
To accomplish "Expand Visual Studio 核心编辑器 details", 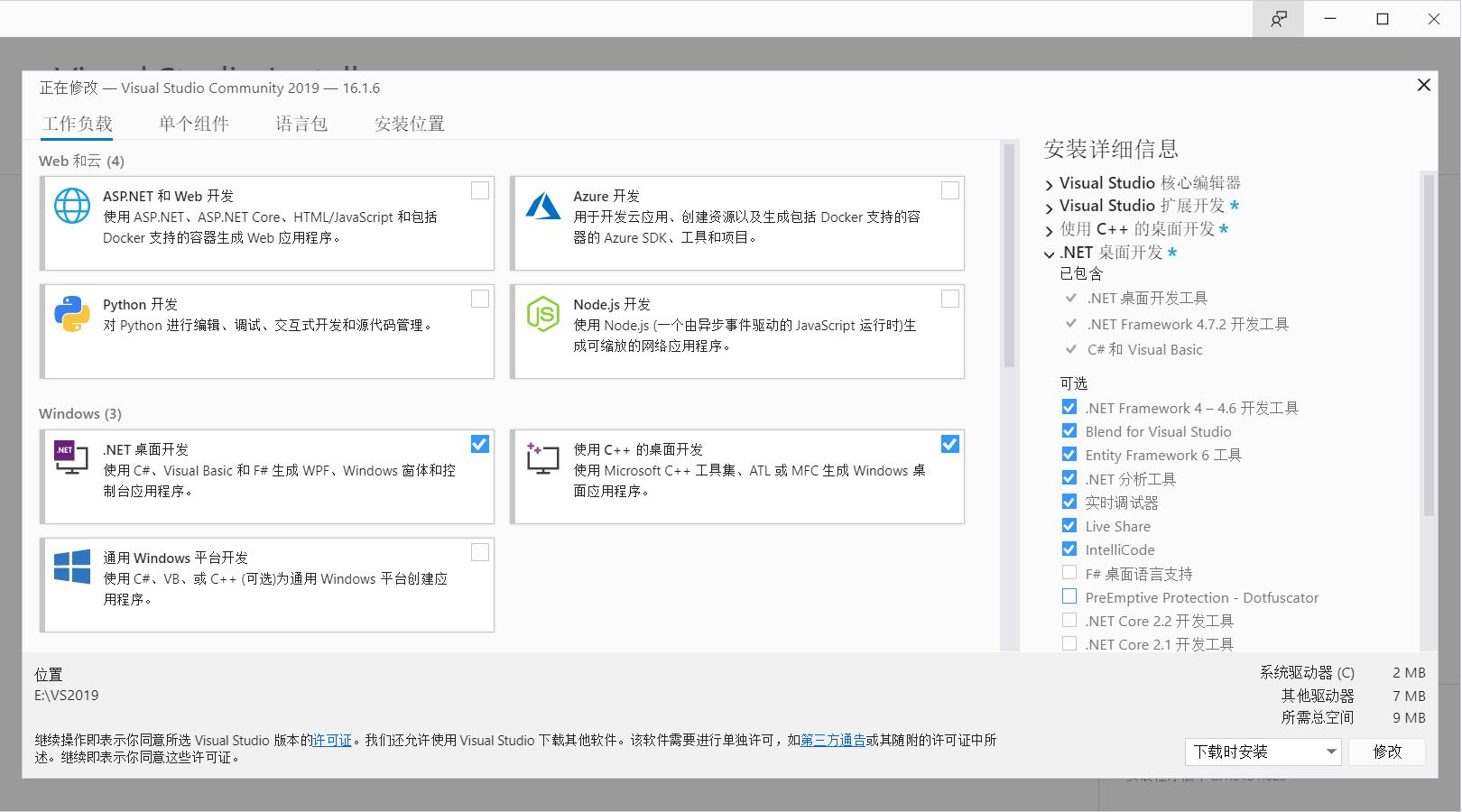I will point(1049,184).
